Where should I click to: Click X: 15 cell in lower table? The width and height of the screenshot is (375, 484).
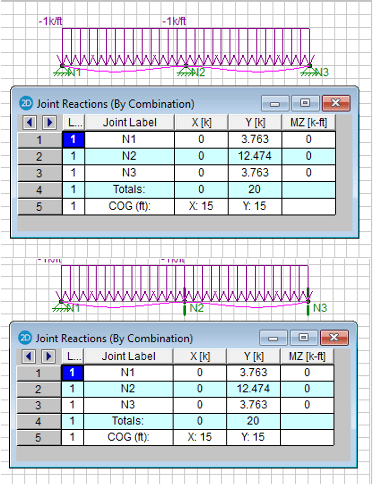[x=200, y=437]
